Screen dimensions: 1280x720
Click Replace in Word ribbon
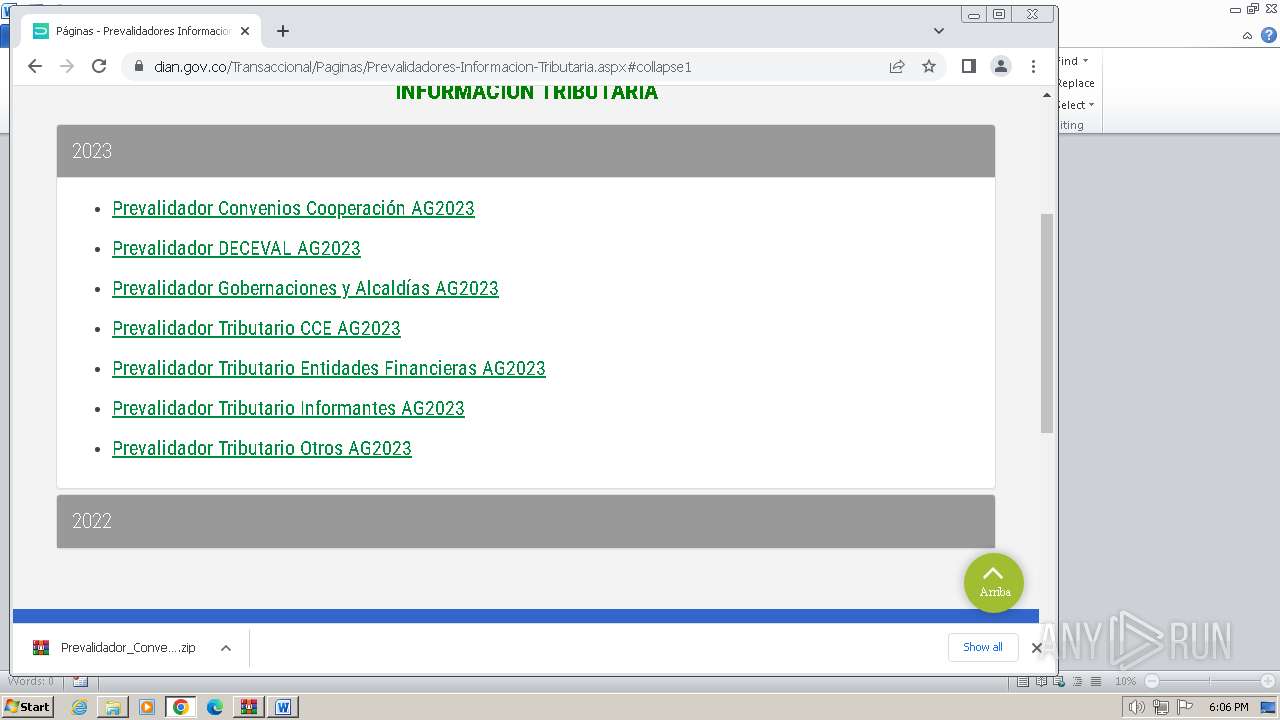click(x=1076, y=83)
